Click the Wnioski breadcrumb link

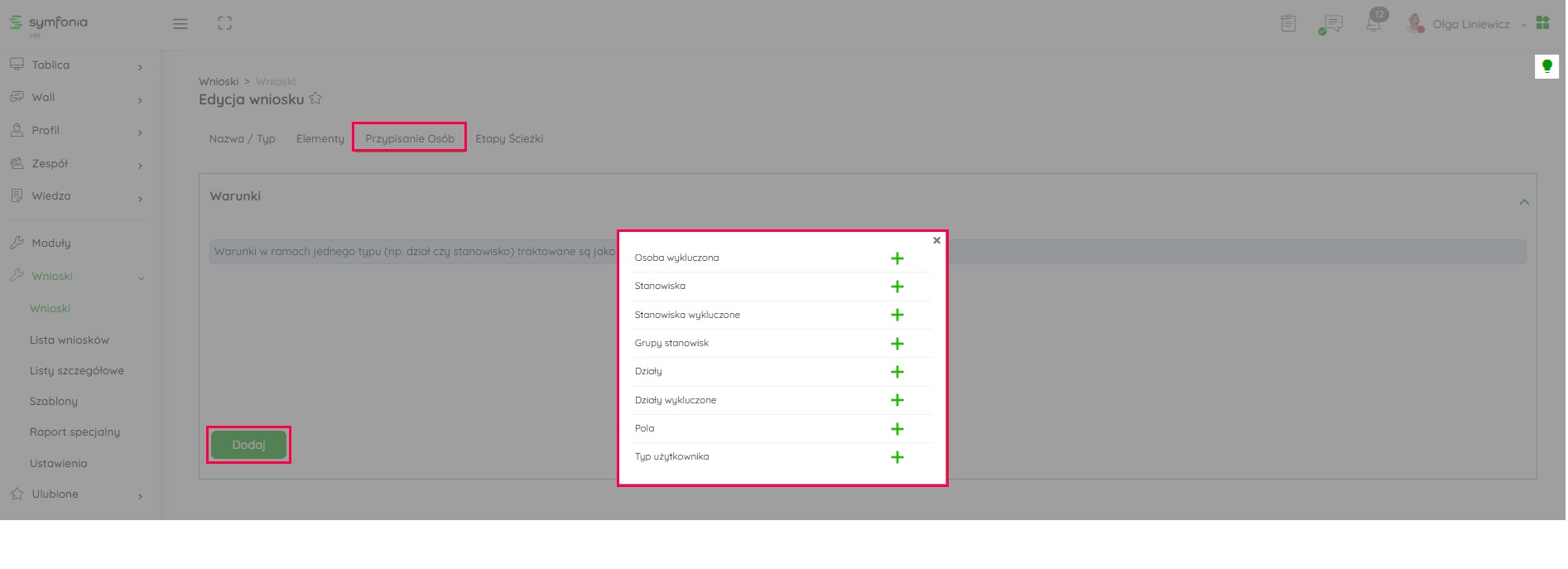[x=219, y=81]
